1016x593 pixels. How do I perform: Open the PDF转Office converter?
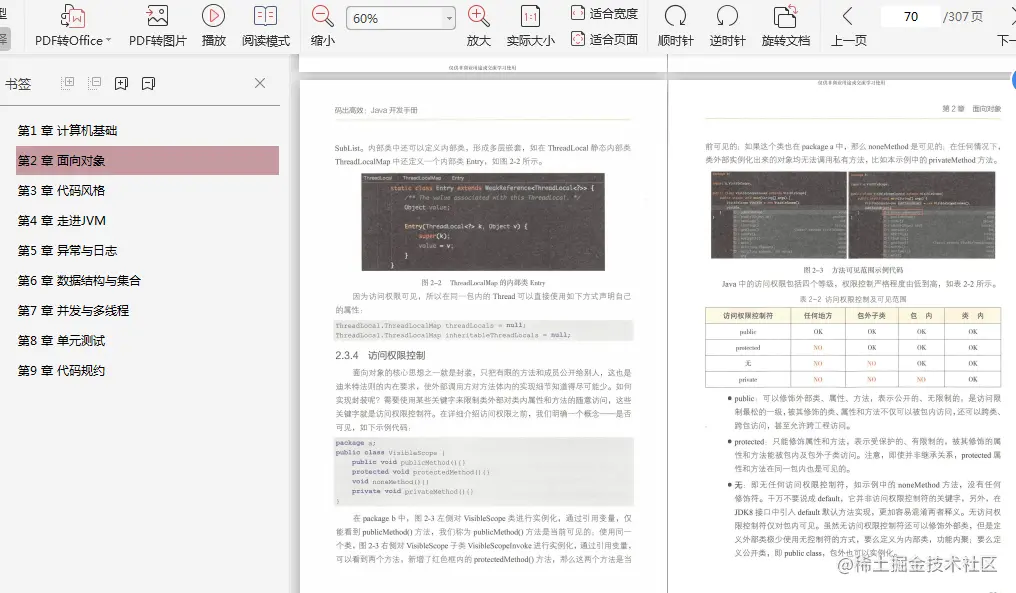(73, 26)
